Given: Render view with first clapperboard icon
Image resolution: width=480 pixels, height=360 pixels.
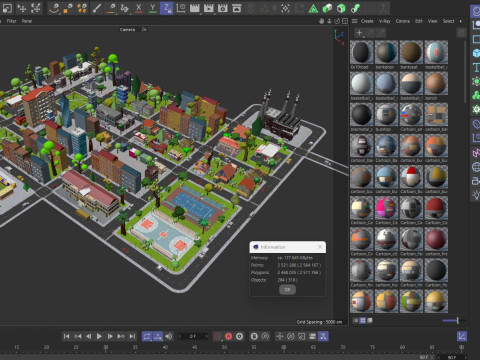Looking at the screenshot, I should [195, 8].
